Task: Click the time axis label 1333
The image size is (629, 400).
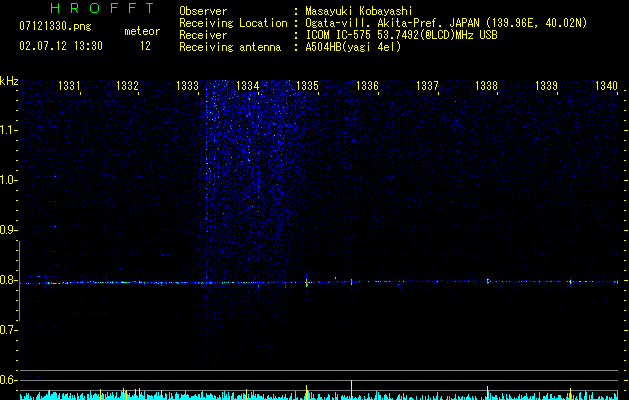Action: pos(187,86)
